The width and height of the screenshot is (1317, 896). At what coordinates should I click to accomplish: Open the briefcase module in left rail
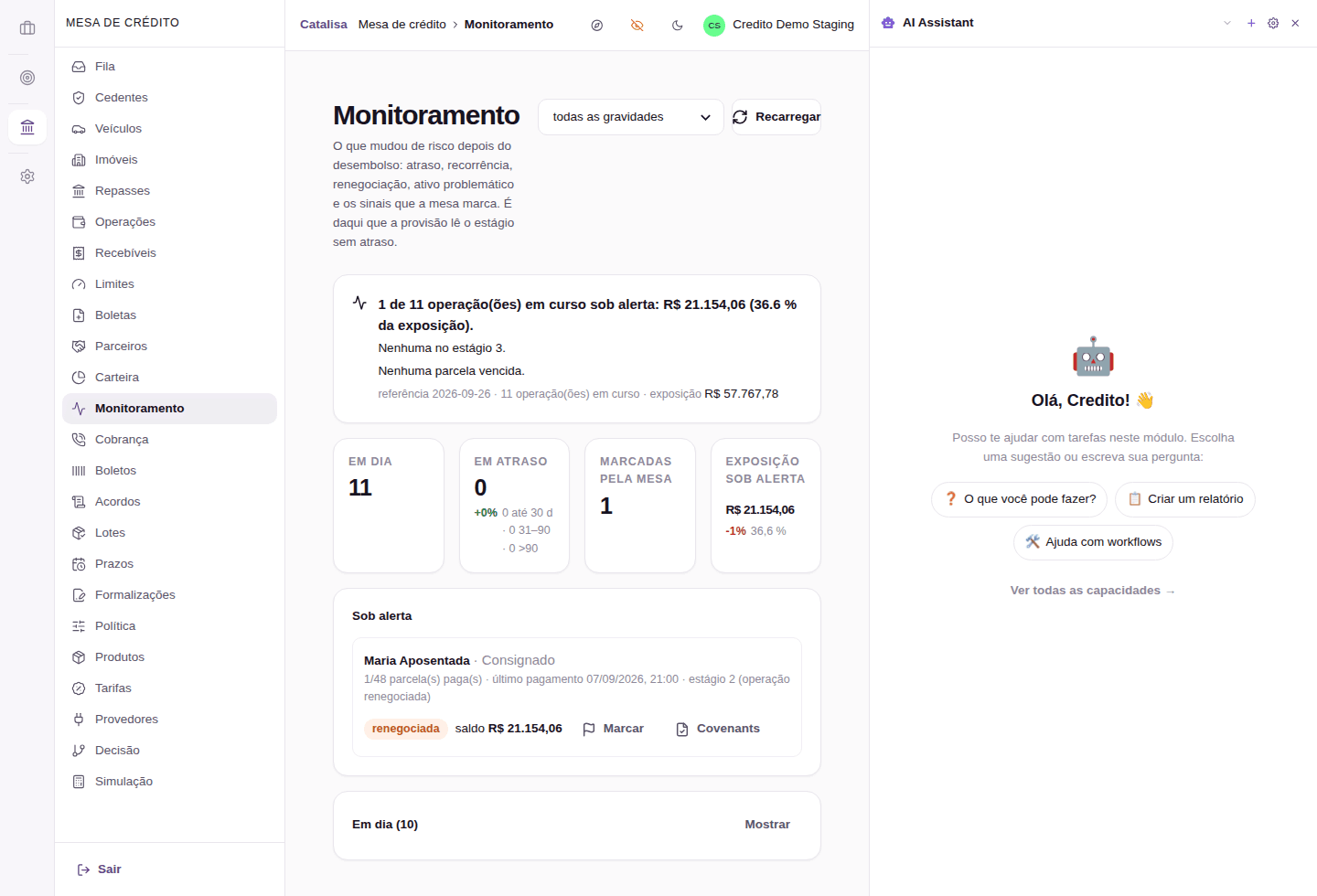(x=27, y=28)
